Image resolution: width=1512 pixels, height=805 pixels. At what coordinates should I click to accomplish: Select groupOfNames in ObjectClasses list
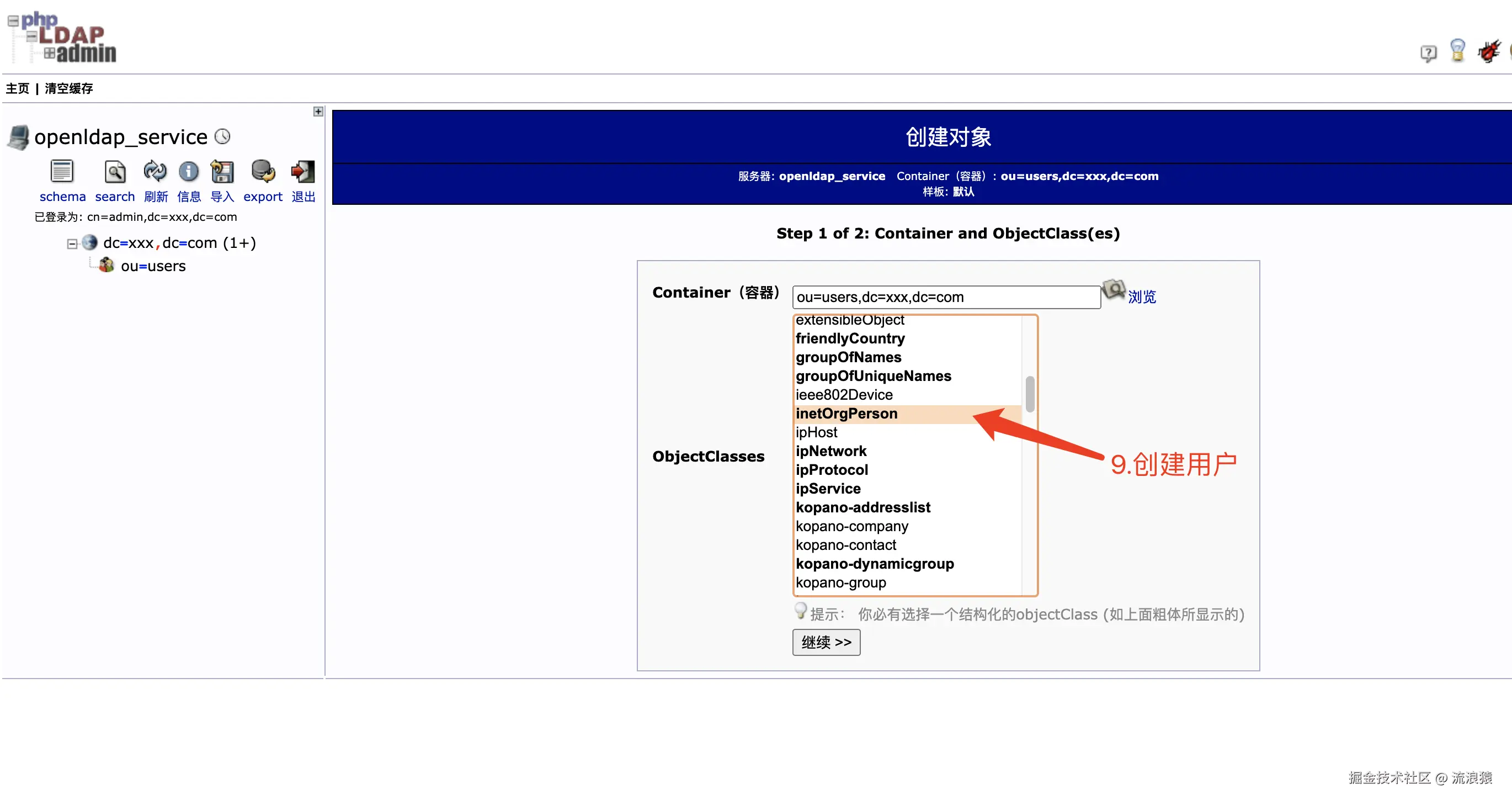click(848, 358)
